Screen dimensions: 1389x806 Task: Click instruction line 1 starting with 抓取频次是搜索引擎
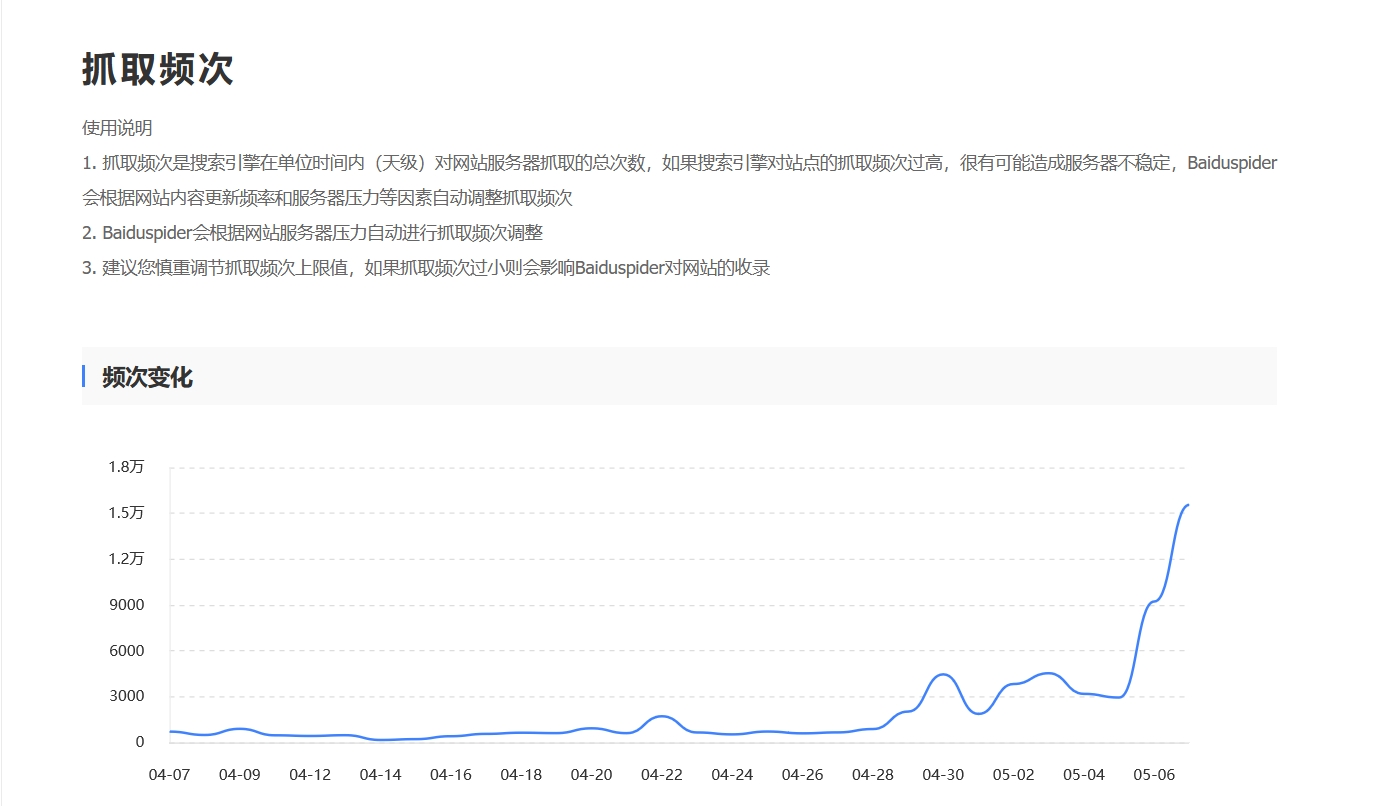point(679,180)
